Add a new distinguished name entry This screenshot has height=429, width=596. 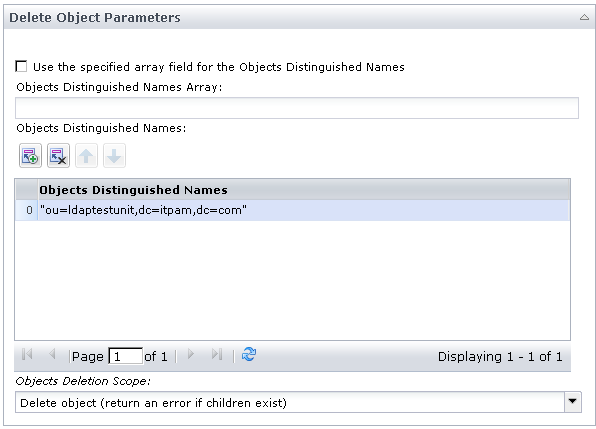click(x=30, y=155)
